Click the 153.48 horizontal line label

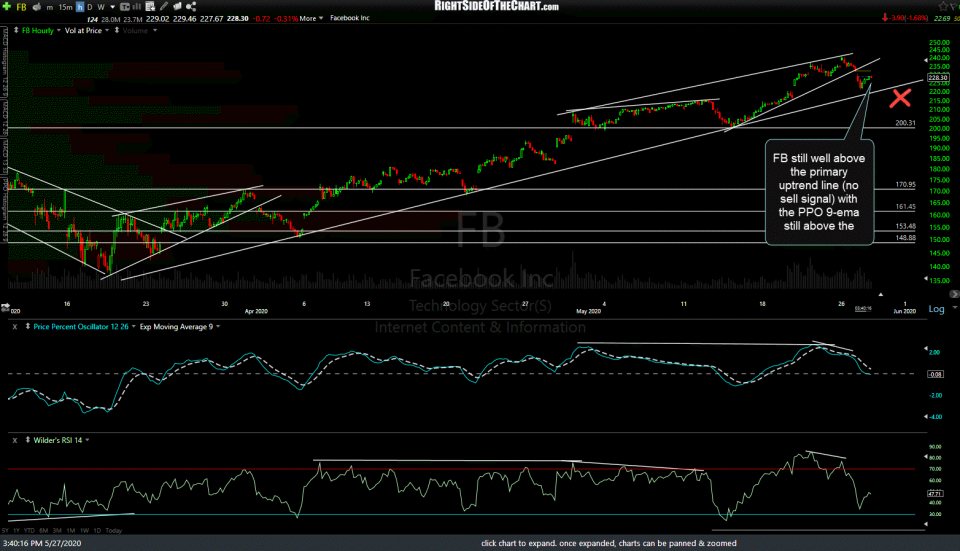905,227
